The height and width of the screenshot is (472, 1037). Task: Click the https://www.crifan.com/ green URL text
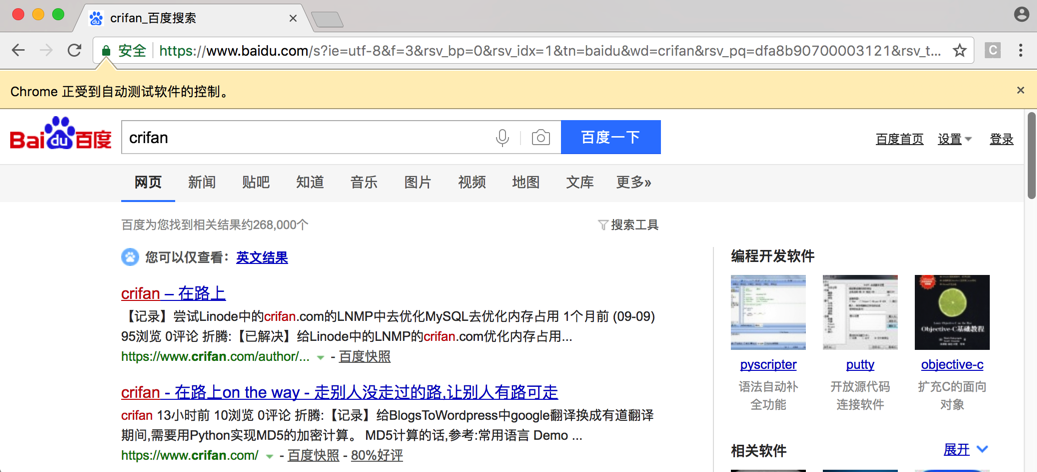[190, 455]
